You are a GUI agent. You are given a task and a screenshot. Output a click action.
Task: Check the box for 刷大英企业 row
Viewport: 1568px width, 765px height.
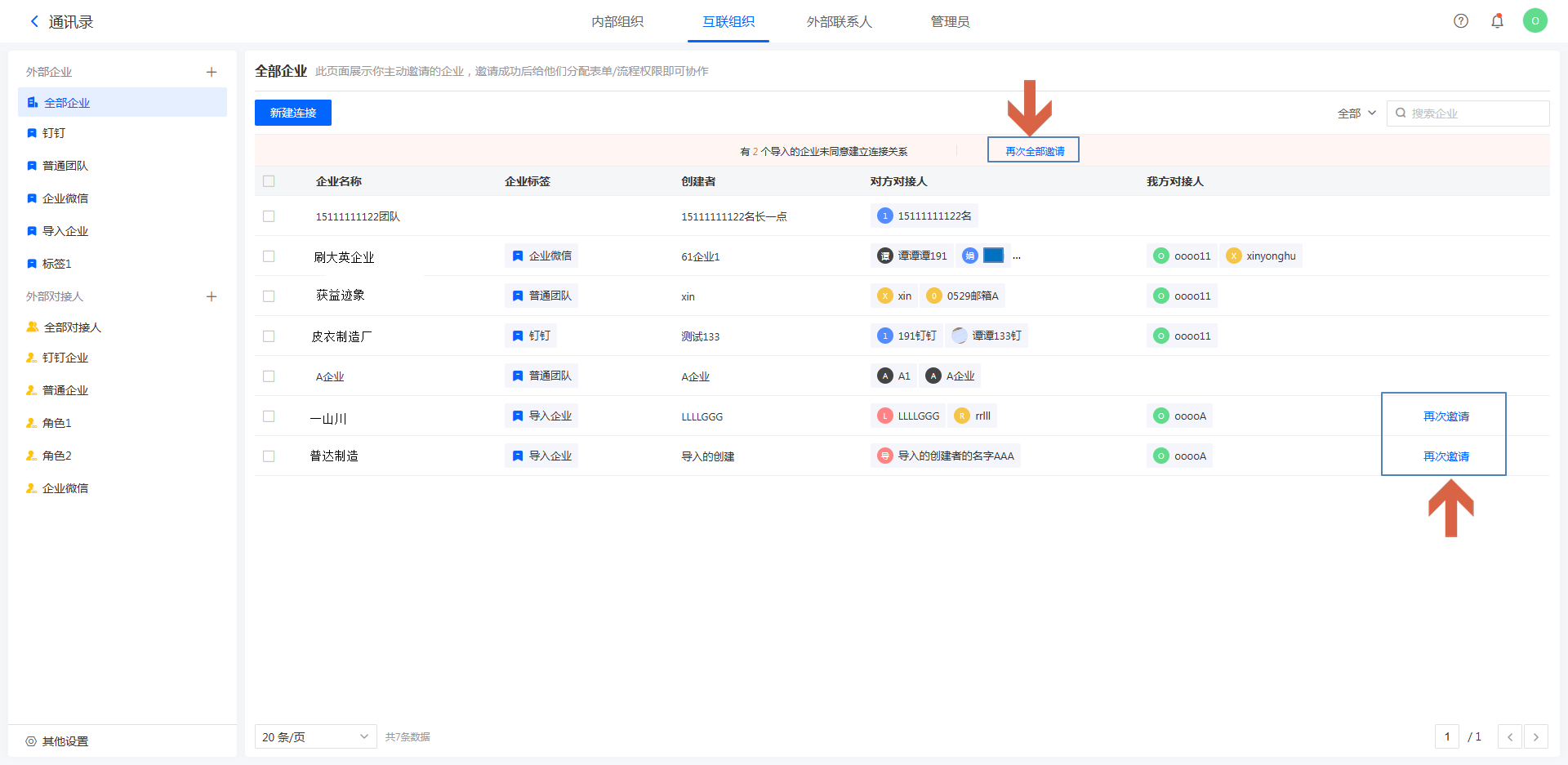pos(269,256)
